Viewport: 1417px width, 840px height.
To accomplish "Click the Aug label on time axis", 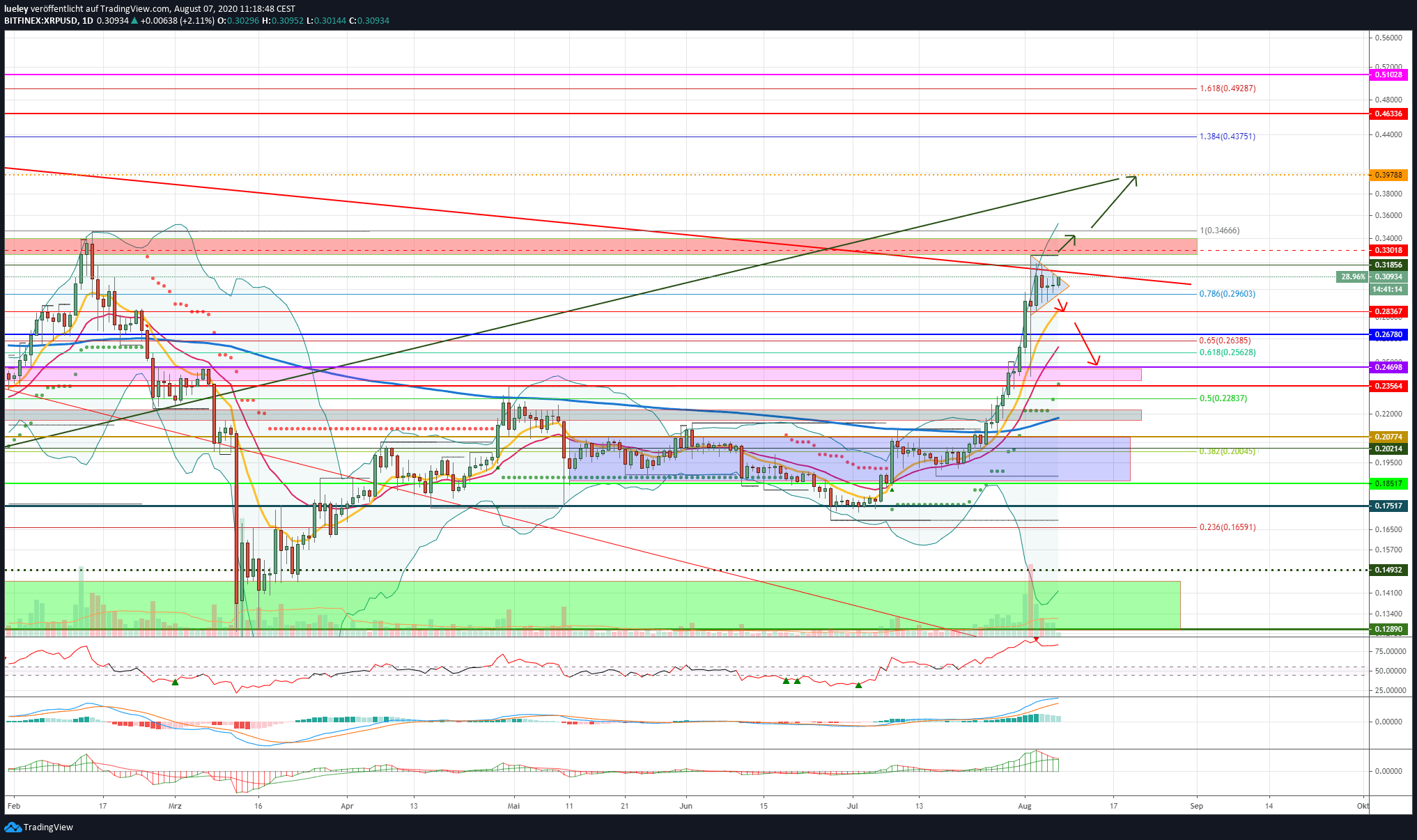I will tap(1025, 806).
